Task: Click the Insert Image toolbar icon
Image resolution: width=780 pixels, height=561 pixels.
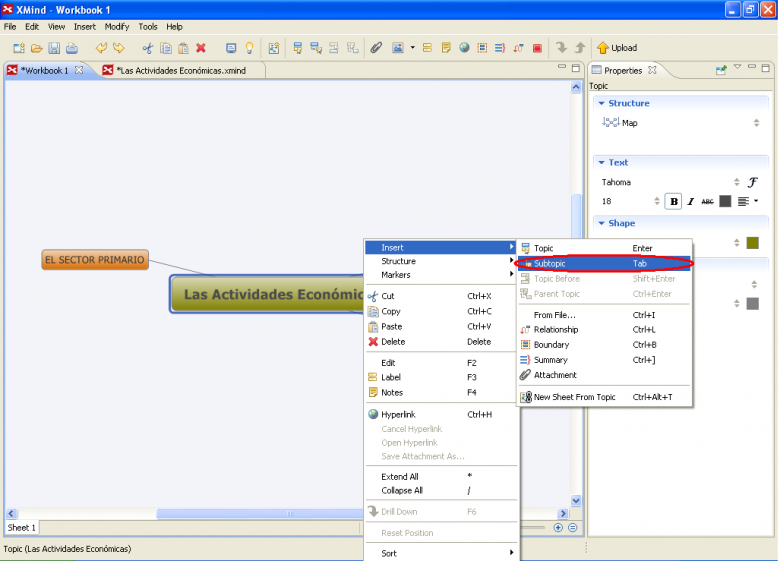Action: (397, 48)
